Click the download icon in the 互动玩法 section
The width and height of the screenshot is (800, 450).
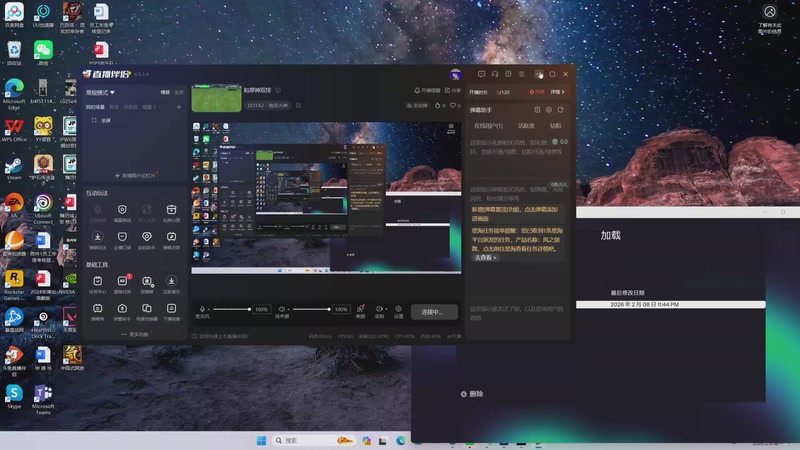coord(97,237)
